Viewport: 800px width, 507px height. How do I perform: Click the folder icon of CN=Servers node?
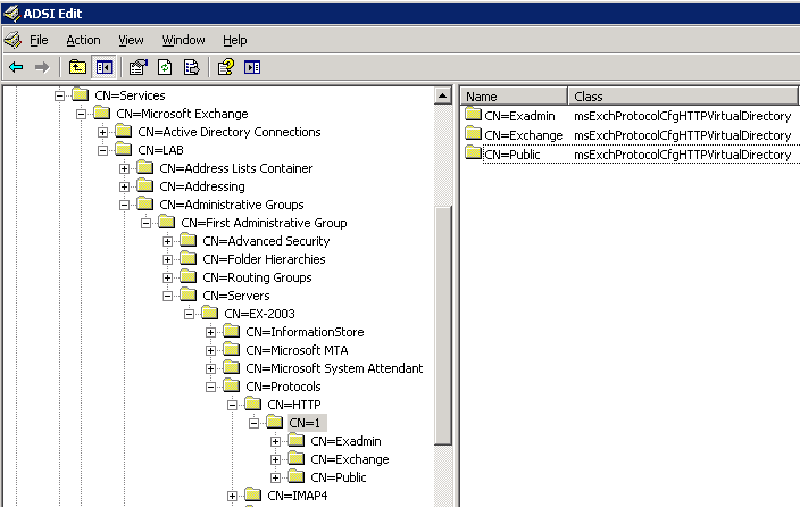pyautogui.click(x=188, y=294)
